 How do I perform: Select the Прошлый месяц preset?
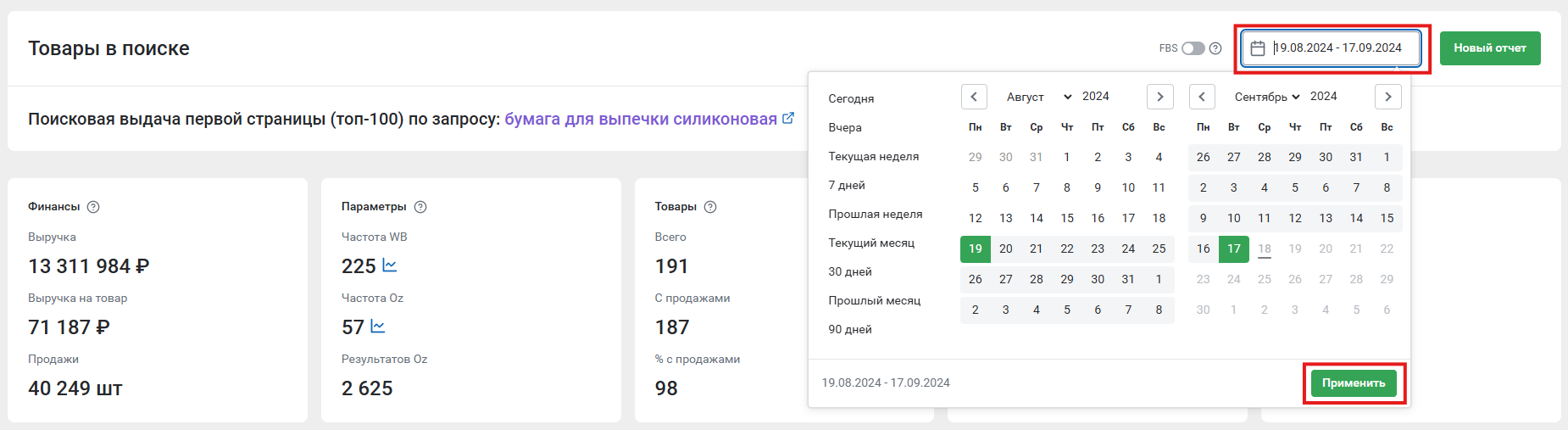874,300
